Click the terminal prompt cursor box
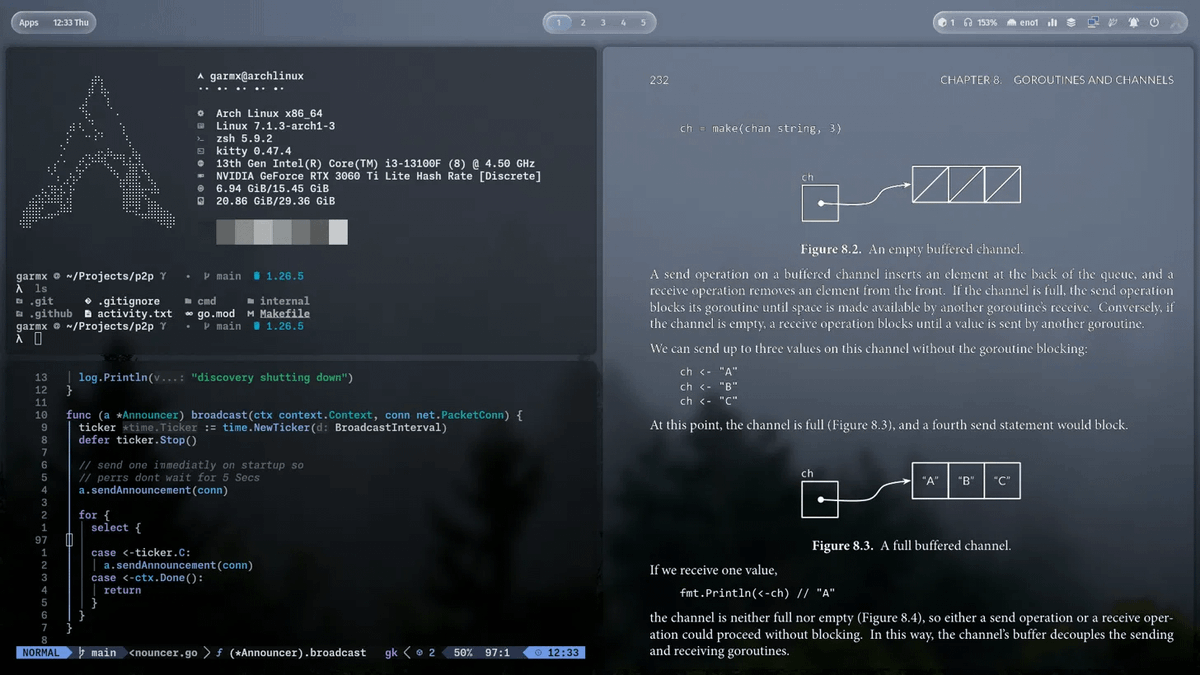 click(x=38, y=338)
